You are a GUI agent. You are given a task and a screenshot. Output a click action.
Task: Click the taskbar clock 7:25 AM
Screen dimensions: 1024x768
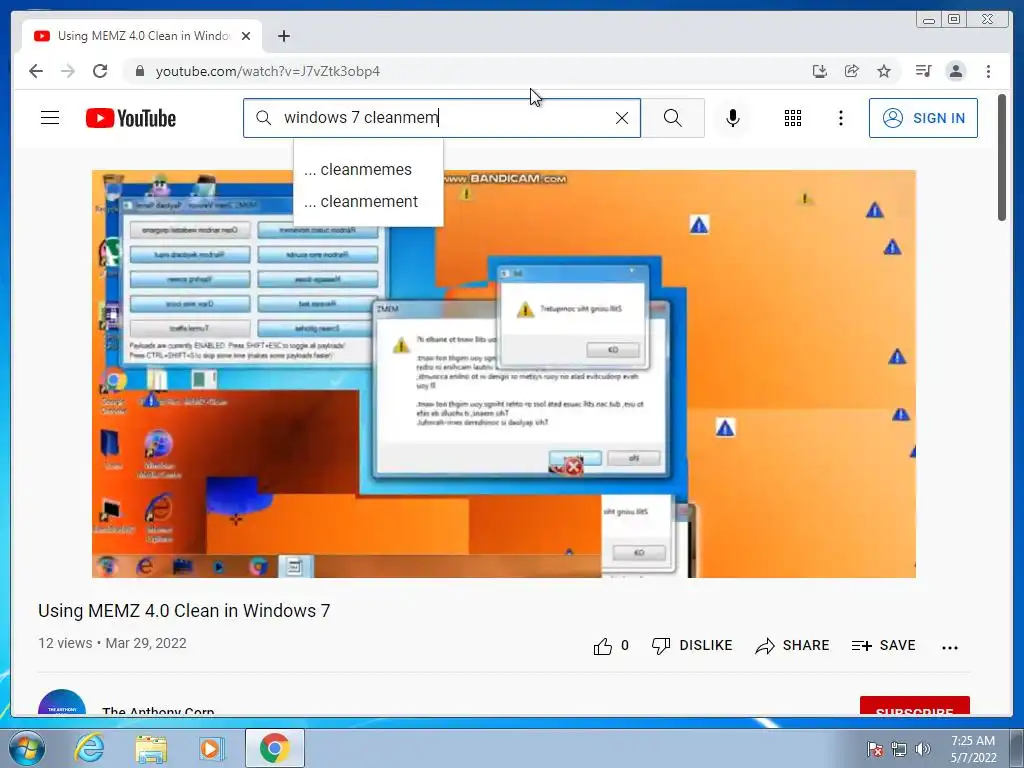(973, 748)
